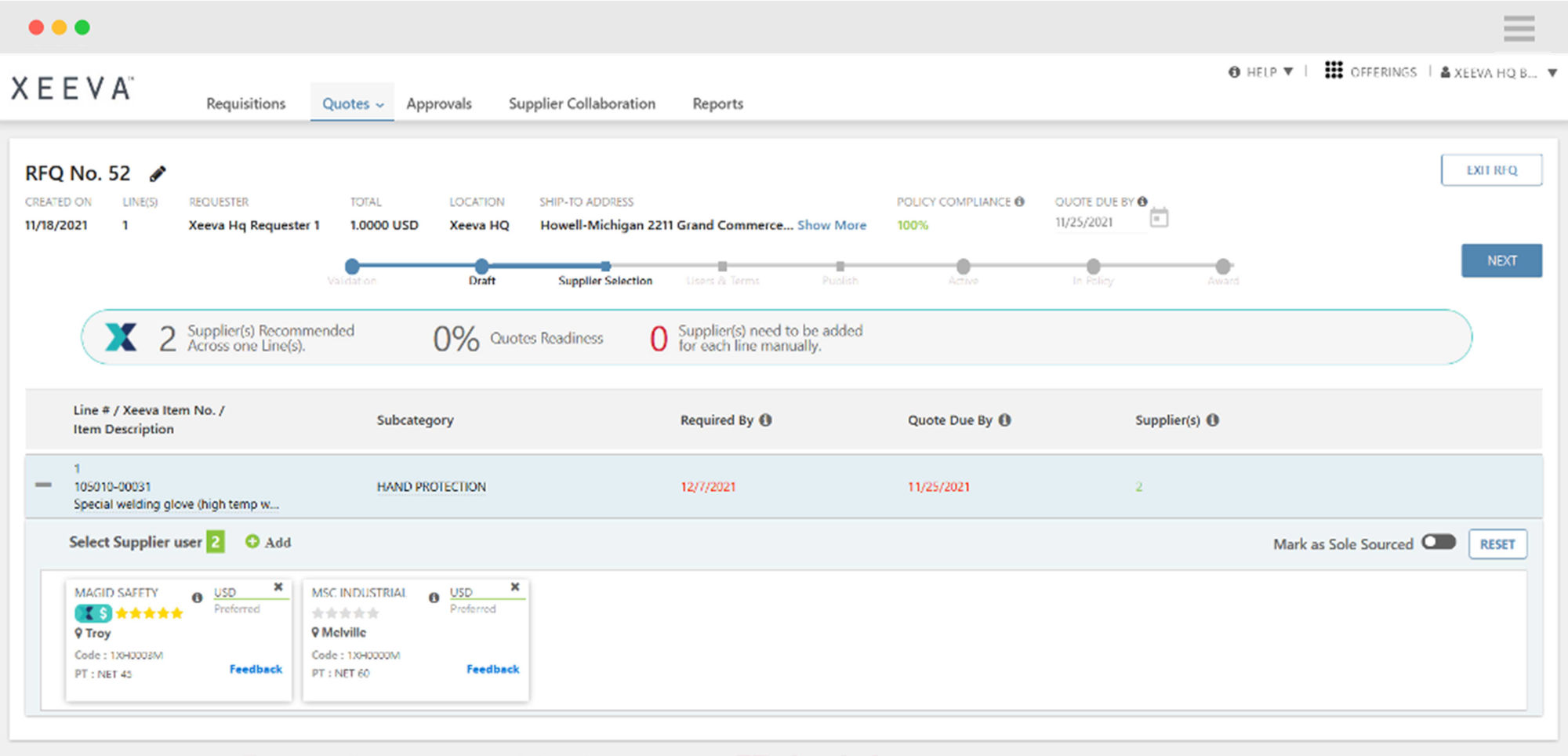Remove the MAGID SAFETY supplier card
Image resolution: width=1568 pixels, height=756 pixels.
click(278, 587)
